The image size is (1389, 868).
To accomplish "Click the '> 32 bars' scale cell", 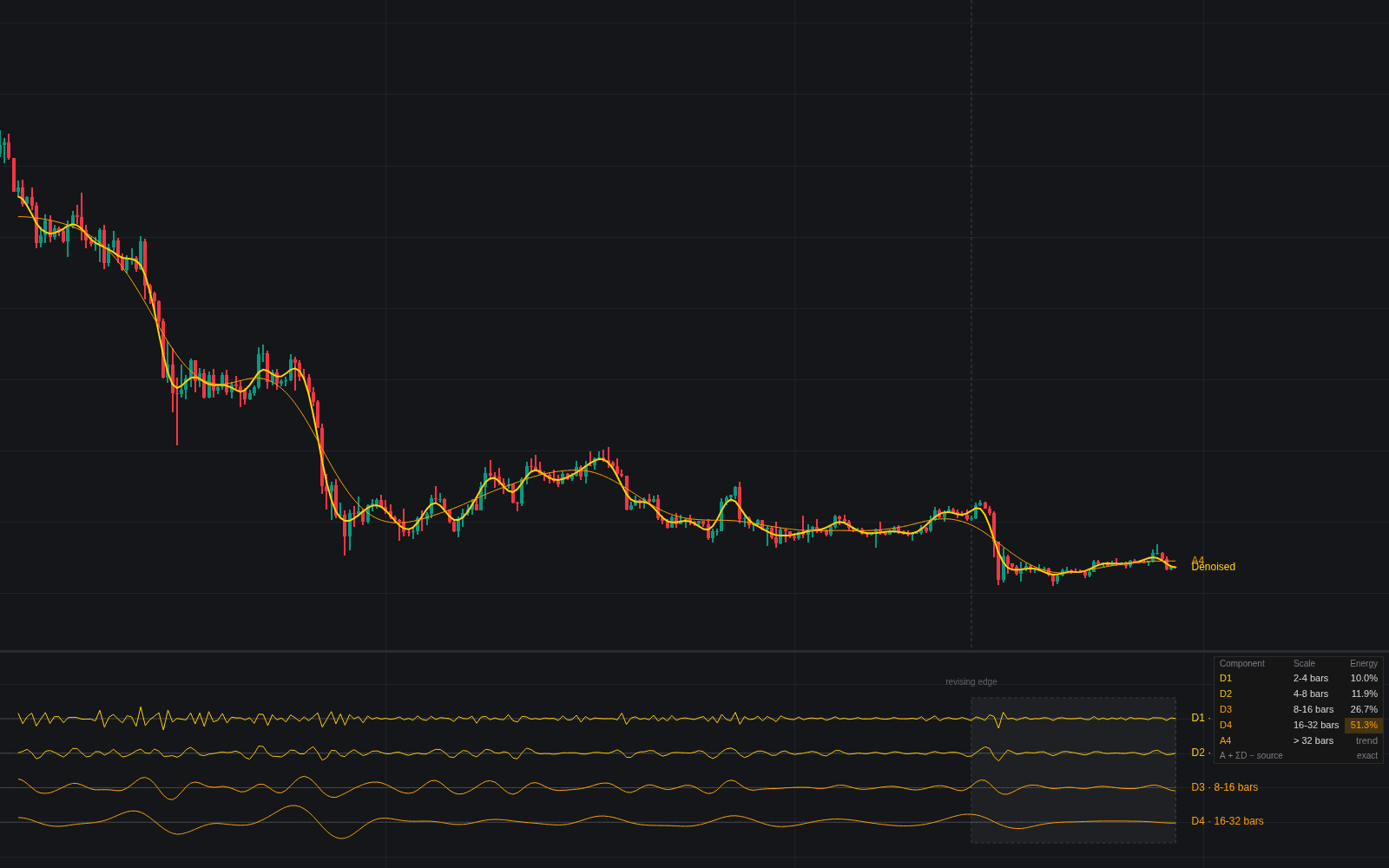I will click(1313, 740).
